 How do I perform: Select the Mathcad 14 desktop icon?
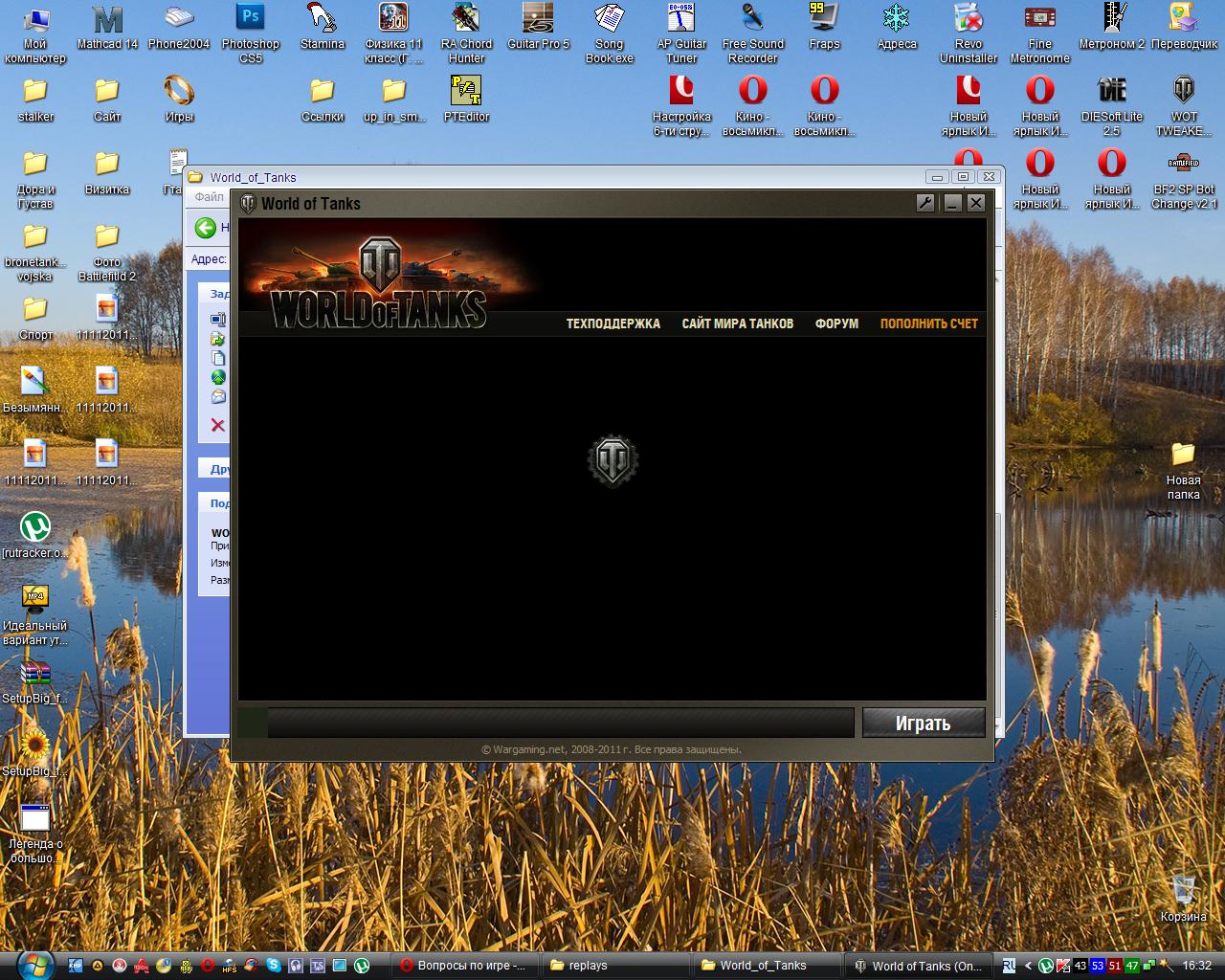(x=107, y=28)
